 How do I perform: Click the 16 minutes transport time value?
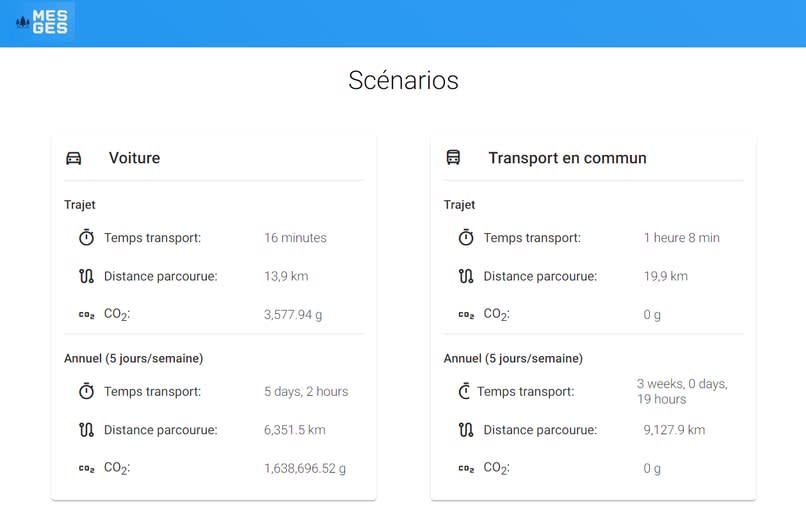[x=296, y=237]
